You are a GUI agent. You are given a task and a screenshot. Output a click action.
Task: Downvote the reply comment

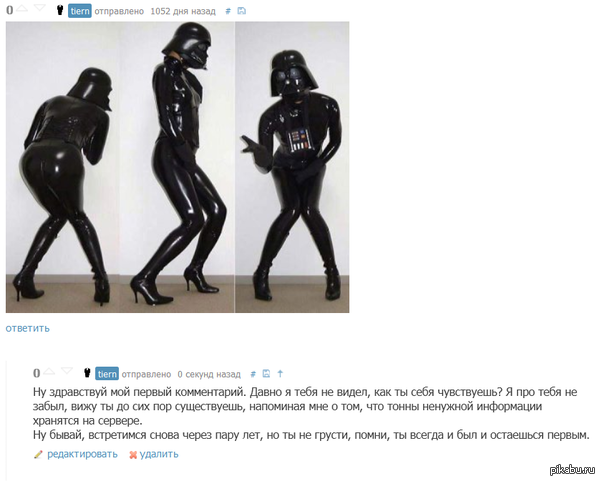point(67,370)
